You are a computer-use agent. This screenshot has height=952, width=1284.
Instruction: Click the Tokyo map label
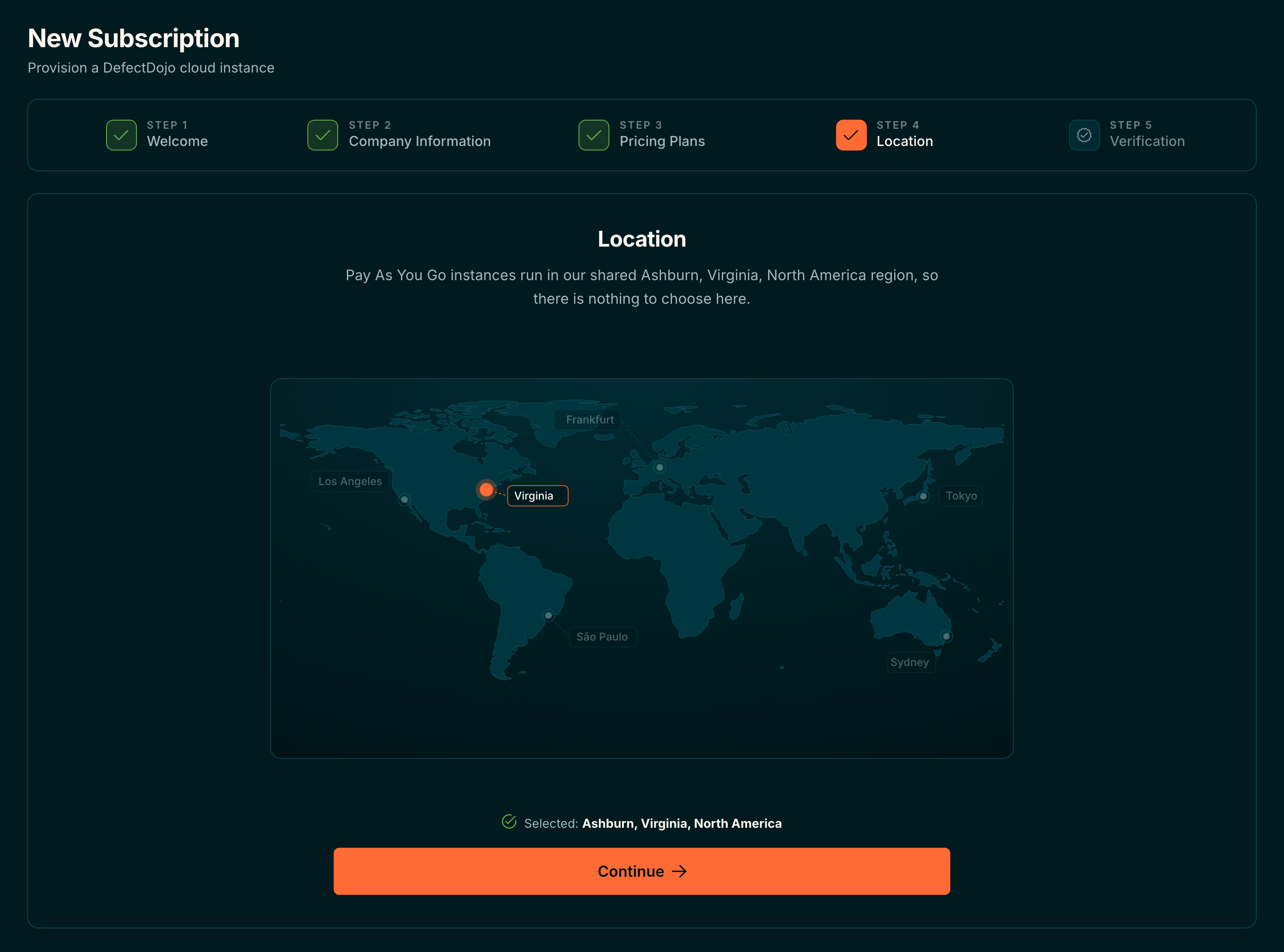[961, 495]
